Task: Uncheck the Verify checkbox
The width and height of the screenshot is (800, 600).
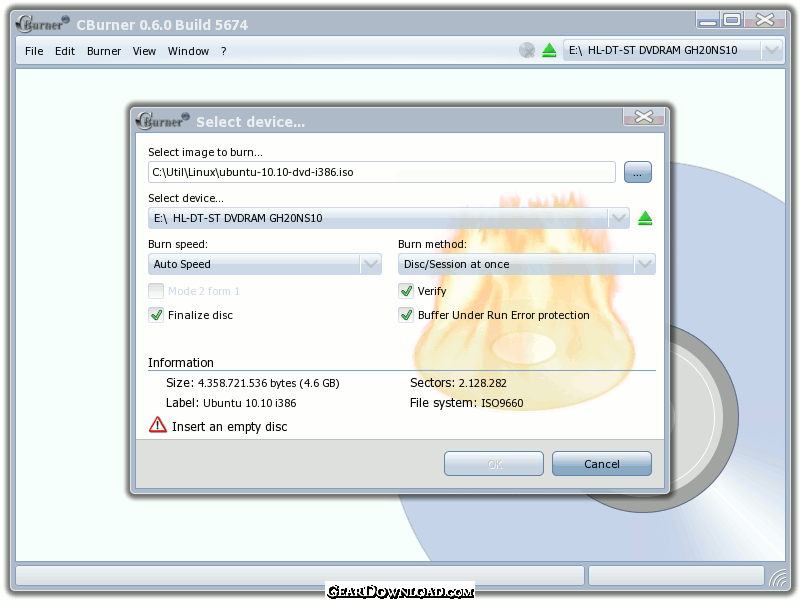Action: pyautogui.click(x=406, y=291)
